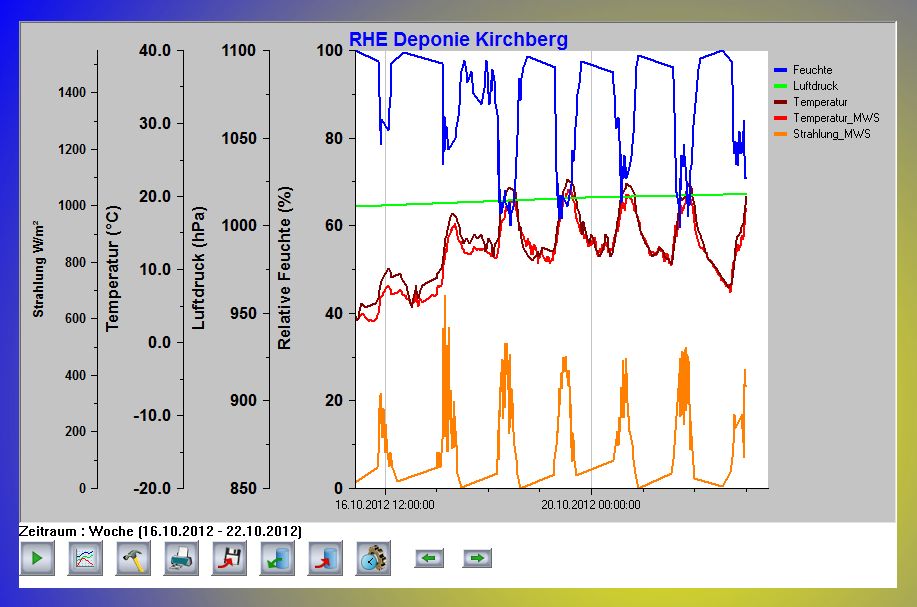Click the Temperatur legend label

coord(820,102)
